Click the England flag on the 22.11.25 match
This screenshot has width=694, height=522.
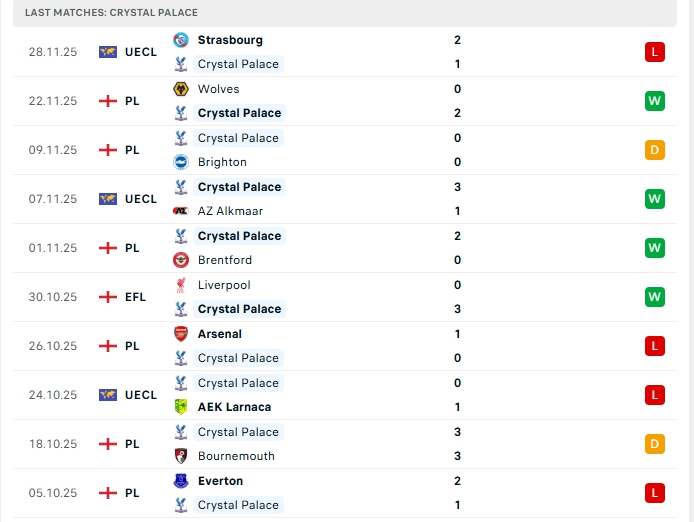pos(108,101)
